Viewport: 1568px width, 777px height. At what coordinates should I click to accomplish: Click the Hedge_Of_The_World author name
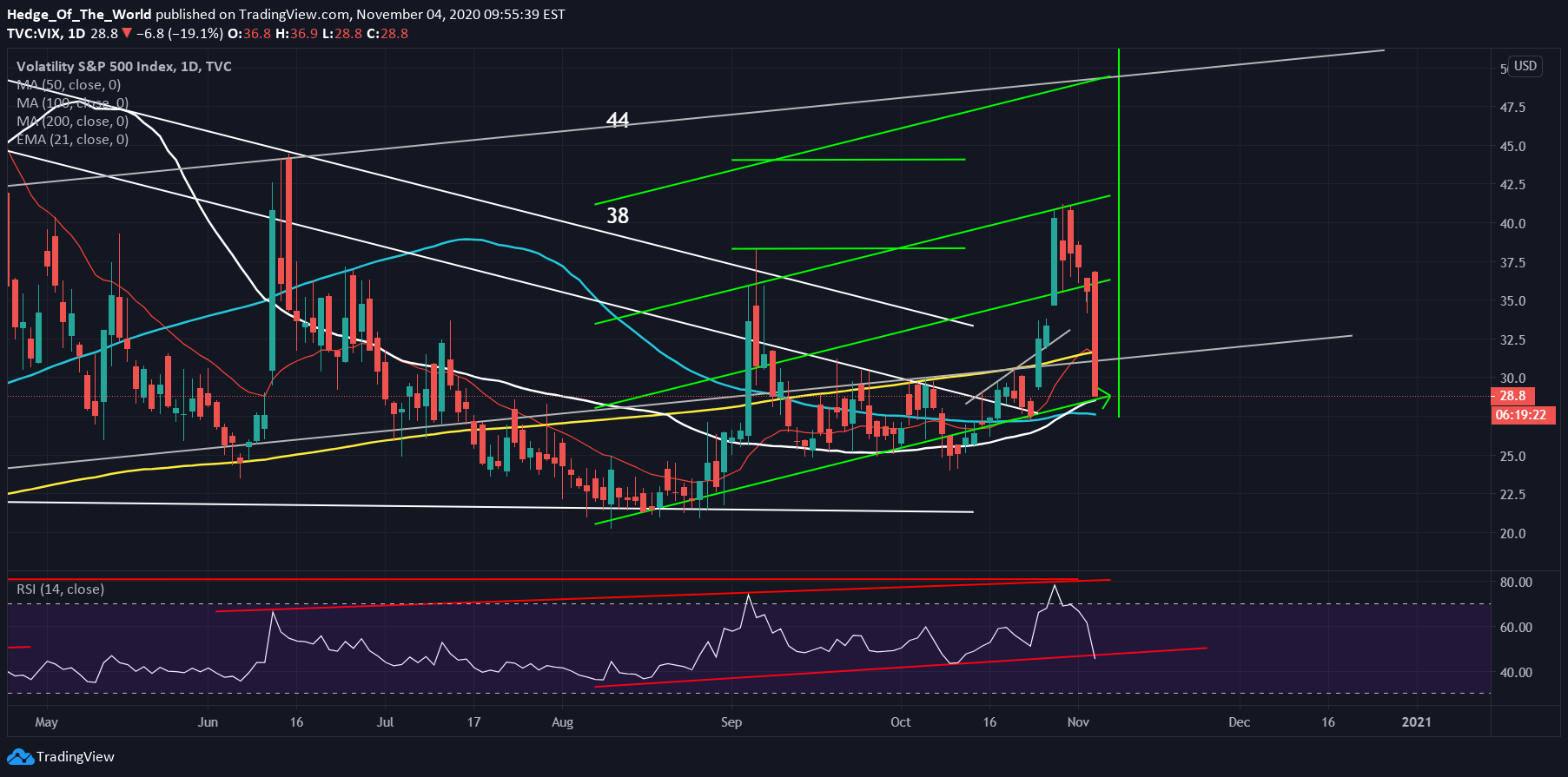[x=79, y=15]
